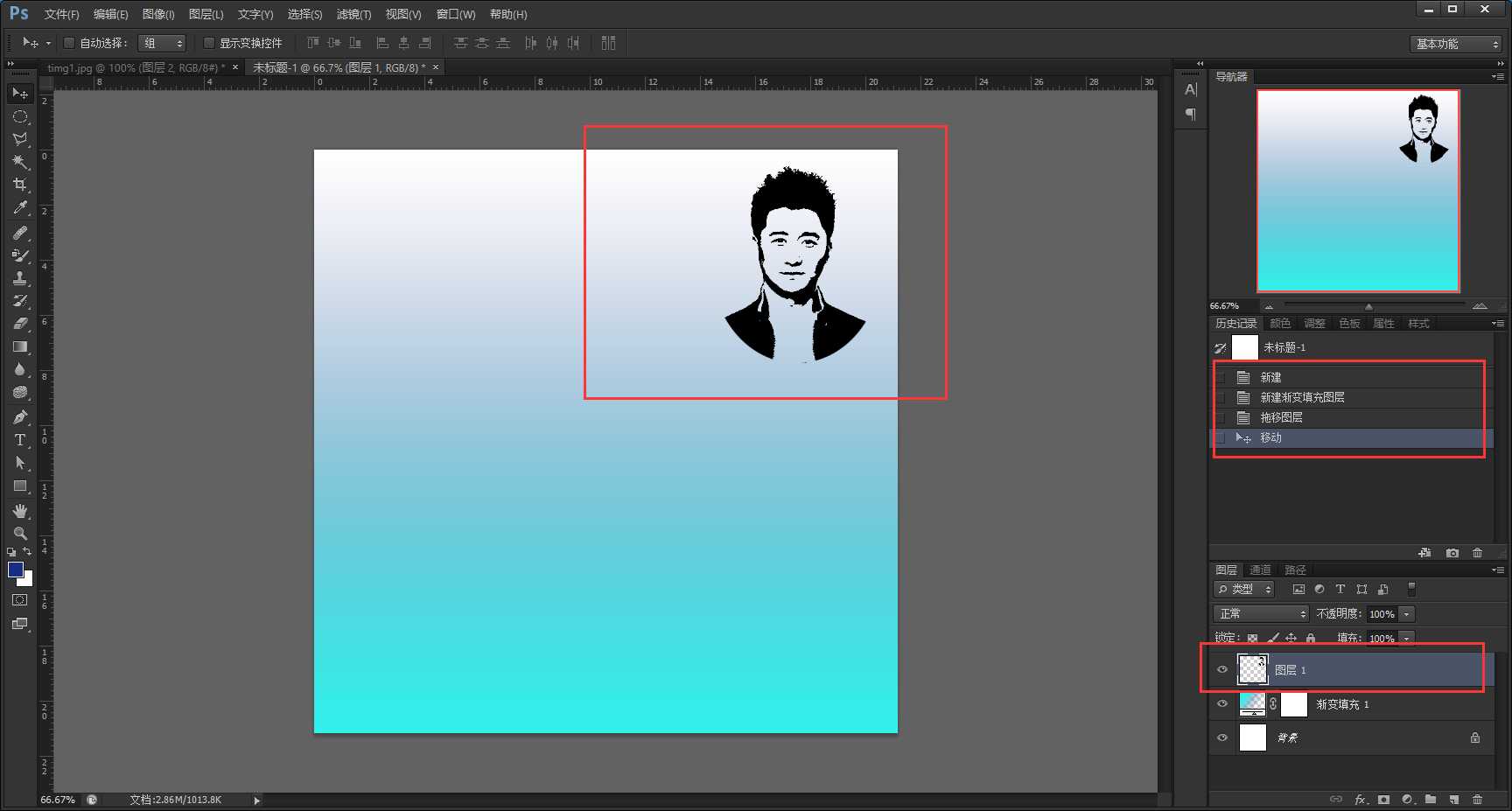The width and height of the screenshot is (1512, 811).
Task: Select the Gradient tool
Action: tap(20, 346)
